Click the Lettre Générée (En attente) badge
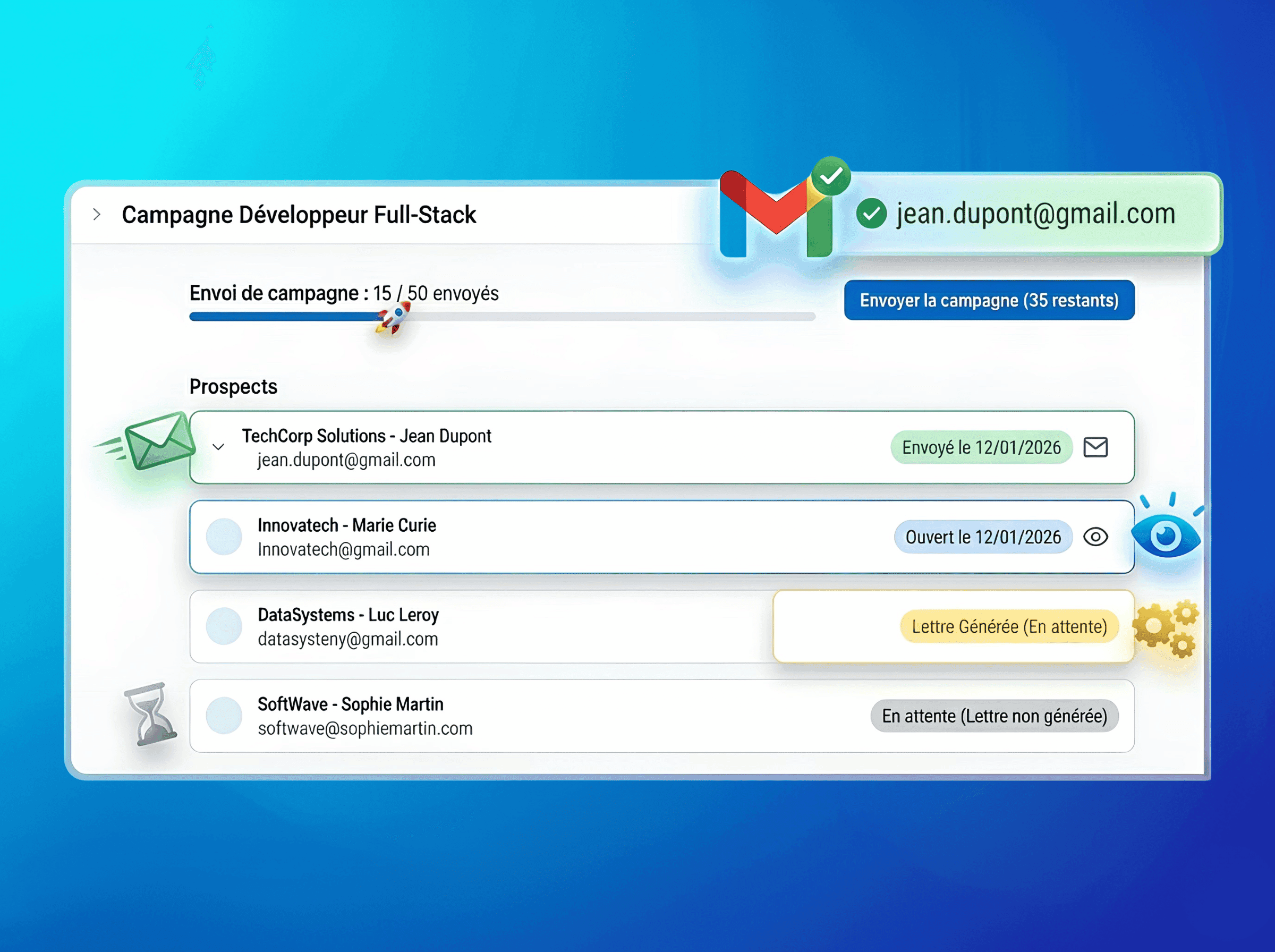Screen dimensions: 1275x952 [1009, 626]
